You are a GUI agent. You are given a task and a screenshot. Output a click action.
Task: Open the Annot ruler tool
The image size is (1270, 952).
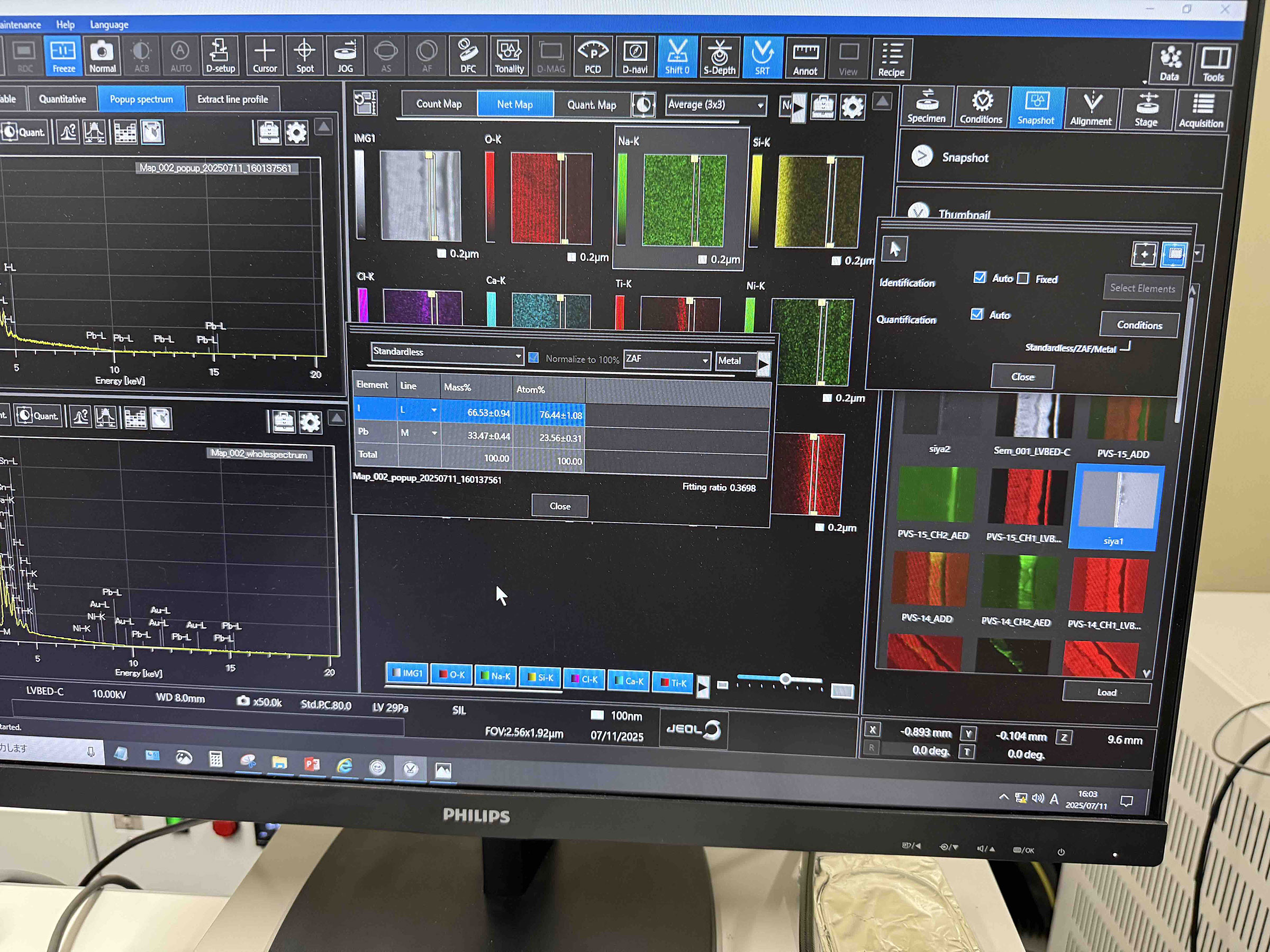(x=805, y=58)
